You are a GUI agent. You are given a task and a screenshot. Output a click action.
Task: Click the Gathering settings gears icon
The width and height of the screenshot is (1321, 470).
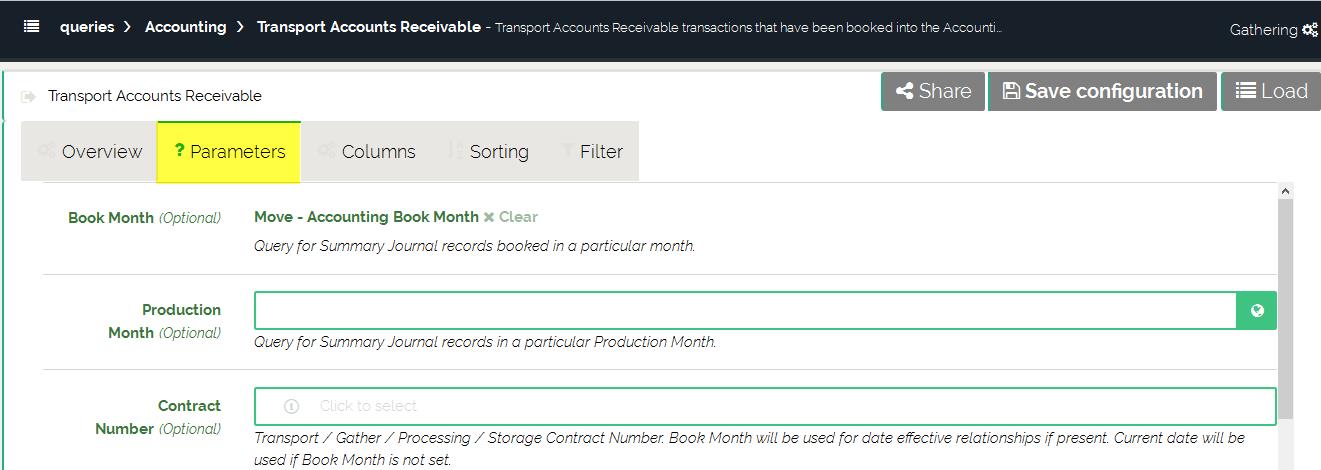[1309, 30]
